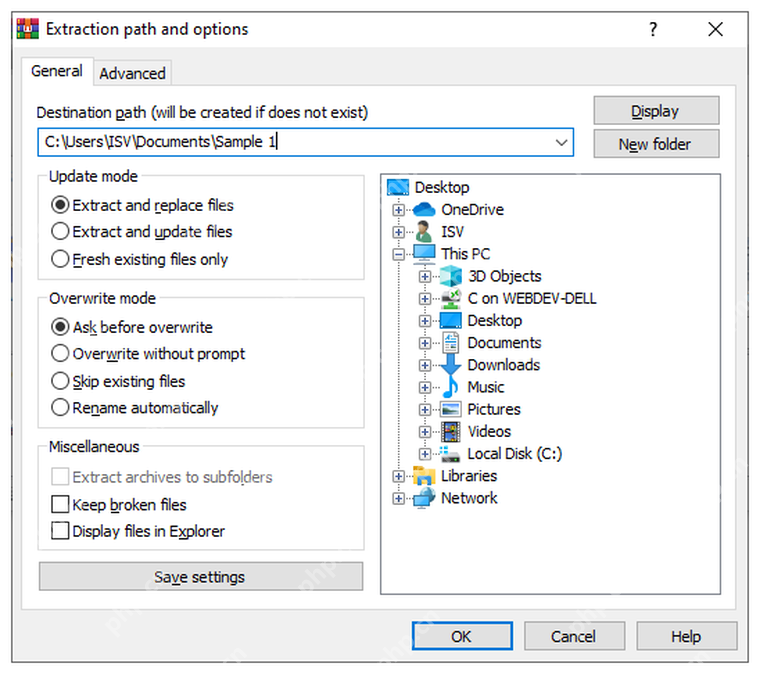Open the Help button
The width and height of the screenshot is (760, 674).
(x=686, y=636)
